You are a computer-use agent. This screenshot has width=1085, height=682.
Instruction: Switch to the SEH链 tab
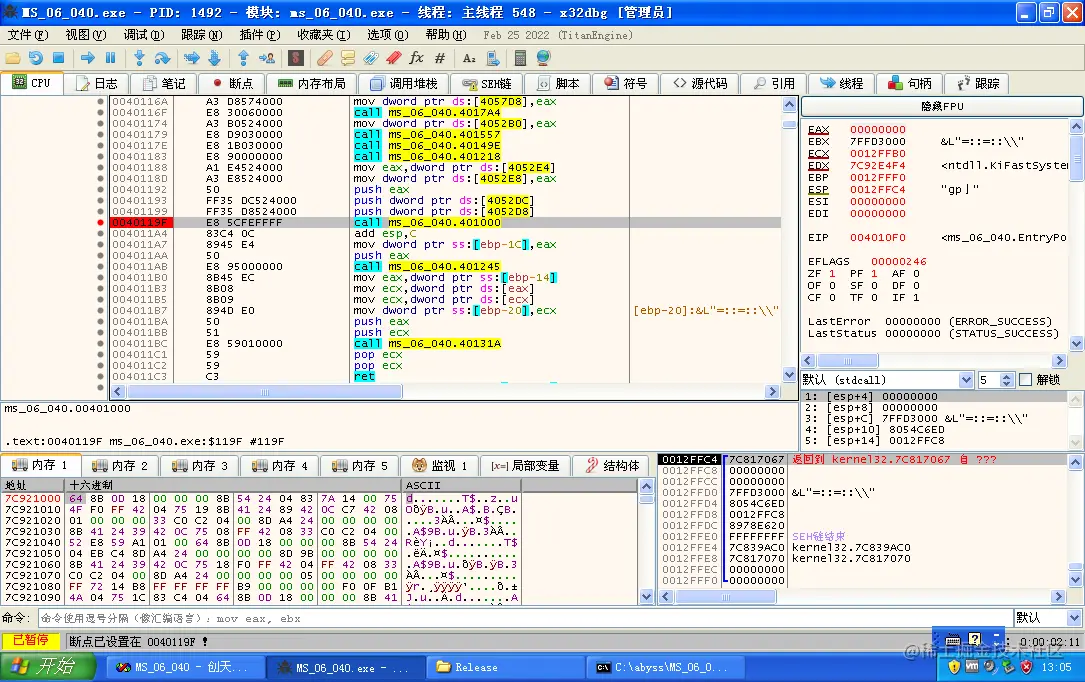(x=487, y=84)
